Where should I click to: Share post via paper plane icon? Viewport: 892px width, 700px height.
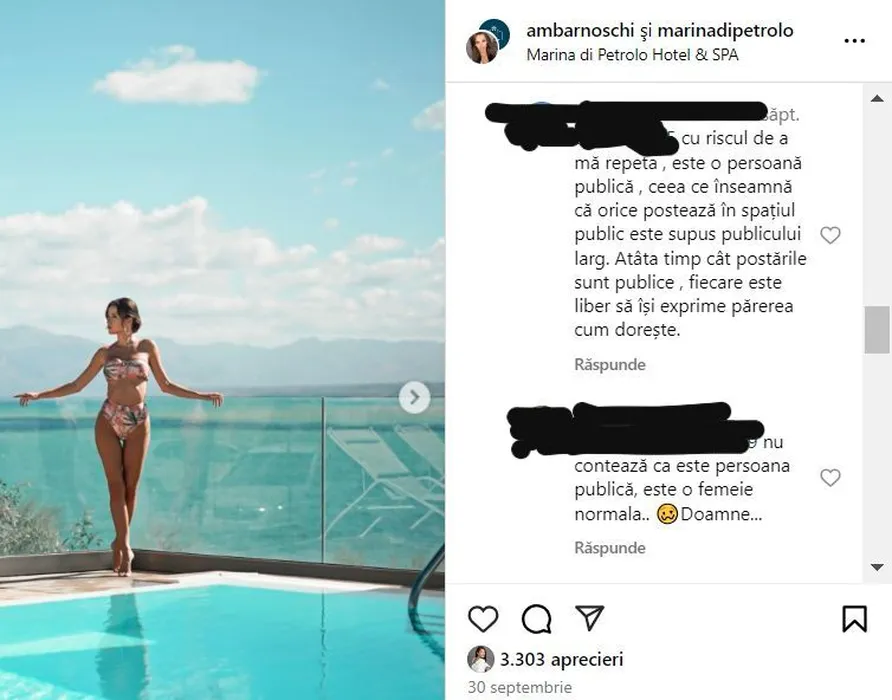coord(589,617)
